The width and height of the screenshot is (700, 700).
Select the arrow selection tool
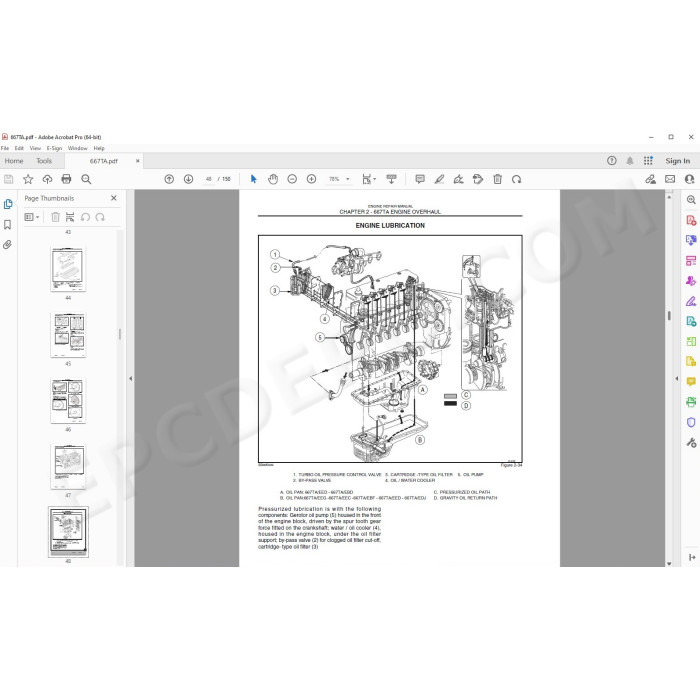254,179
